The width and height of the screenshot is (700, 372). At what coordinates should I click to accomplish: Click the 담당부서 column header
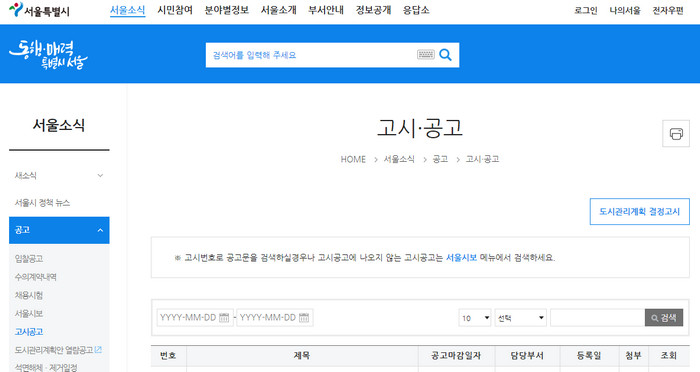tap(527, 355)
